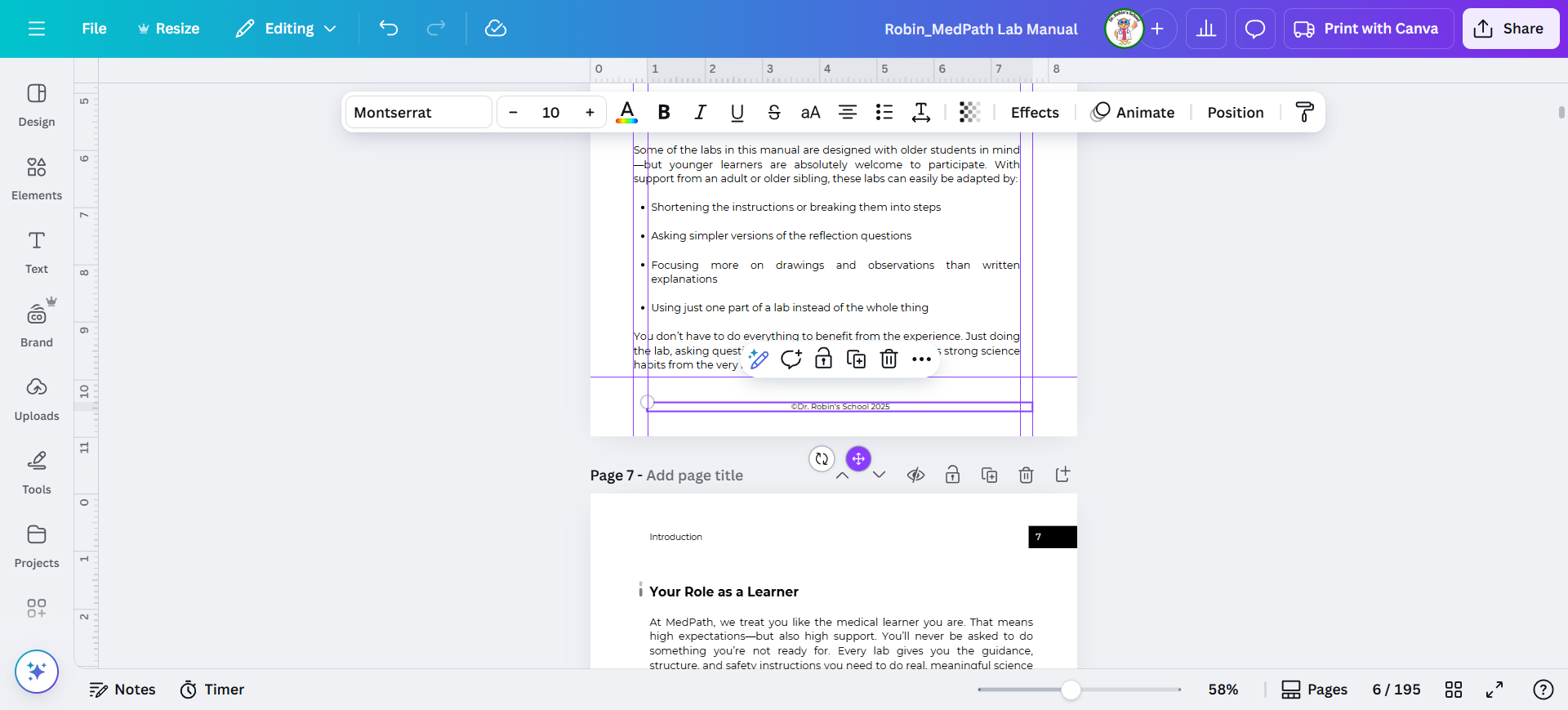Open the Position panel
Screen dimensions: 1568x710
1236,112
